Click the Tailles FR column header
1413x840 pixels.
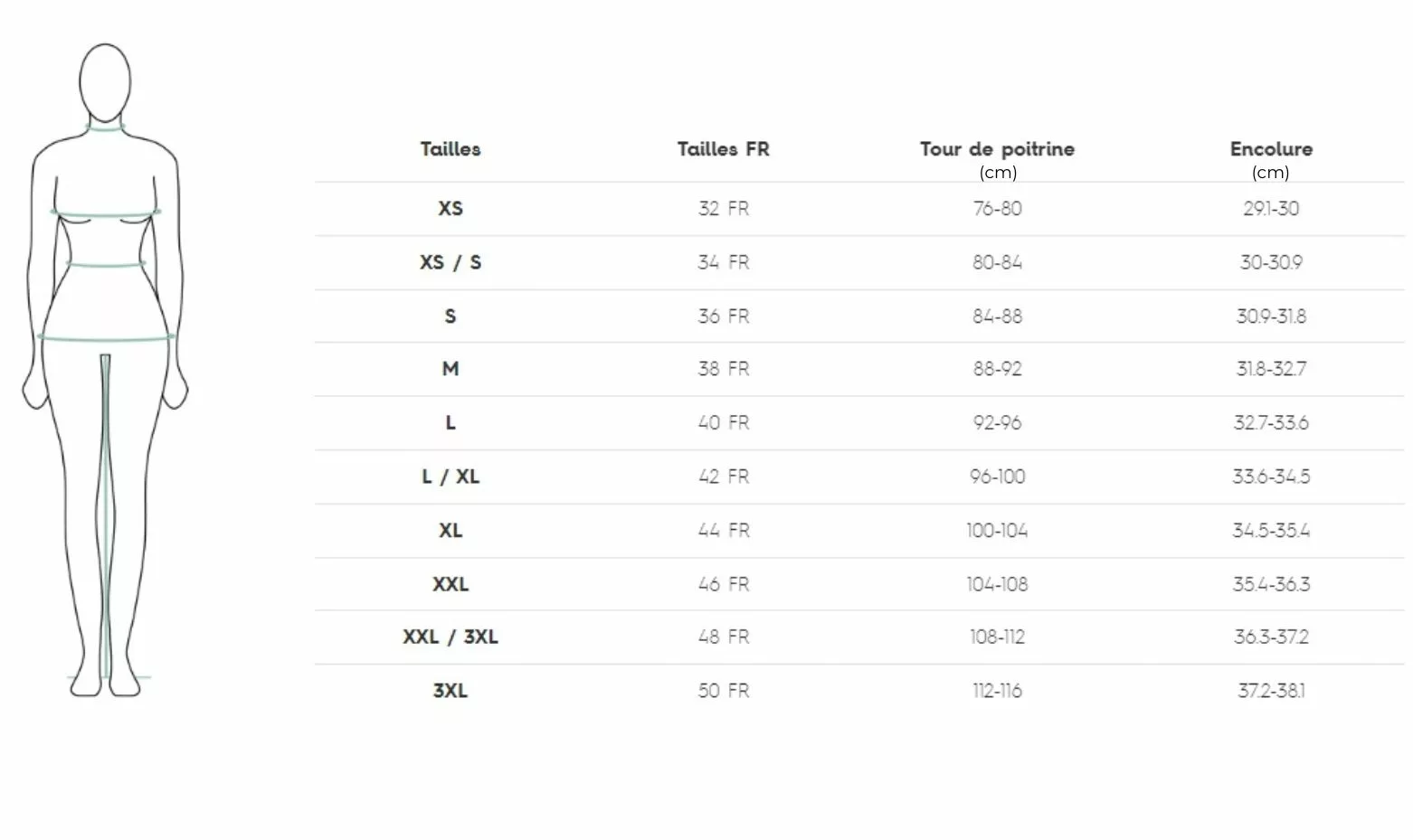pyautogui.click(x=724, y=149)
